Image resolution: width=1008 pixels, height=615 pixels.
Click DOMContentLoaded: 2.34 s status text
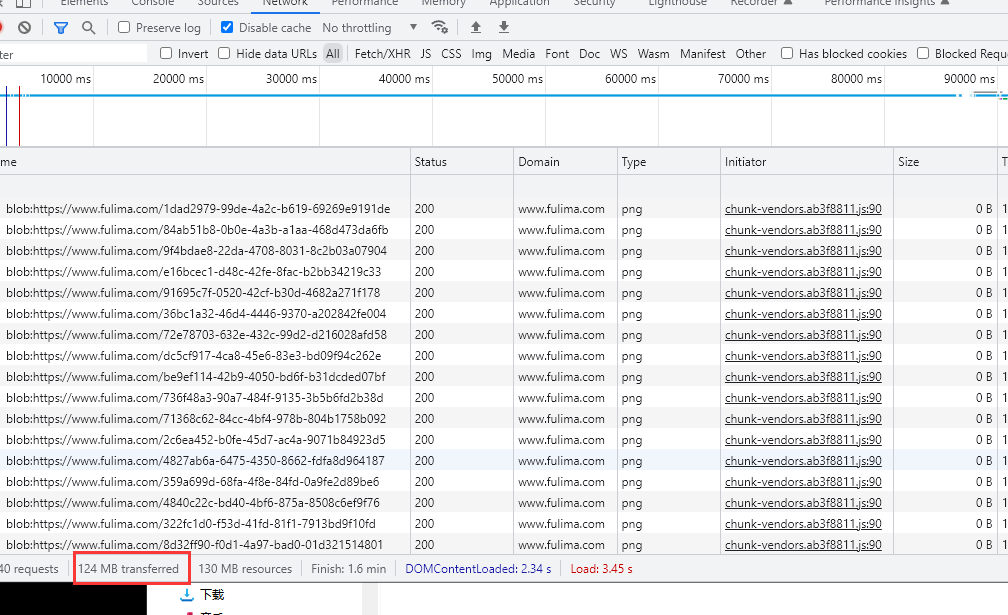(x=478, y=569)
